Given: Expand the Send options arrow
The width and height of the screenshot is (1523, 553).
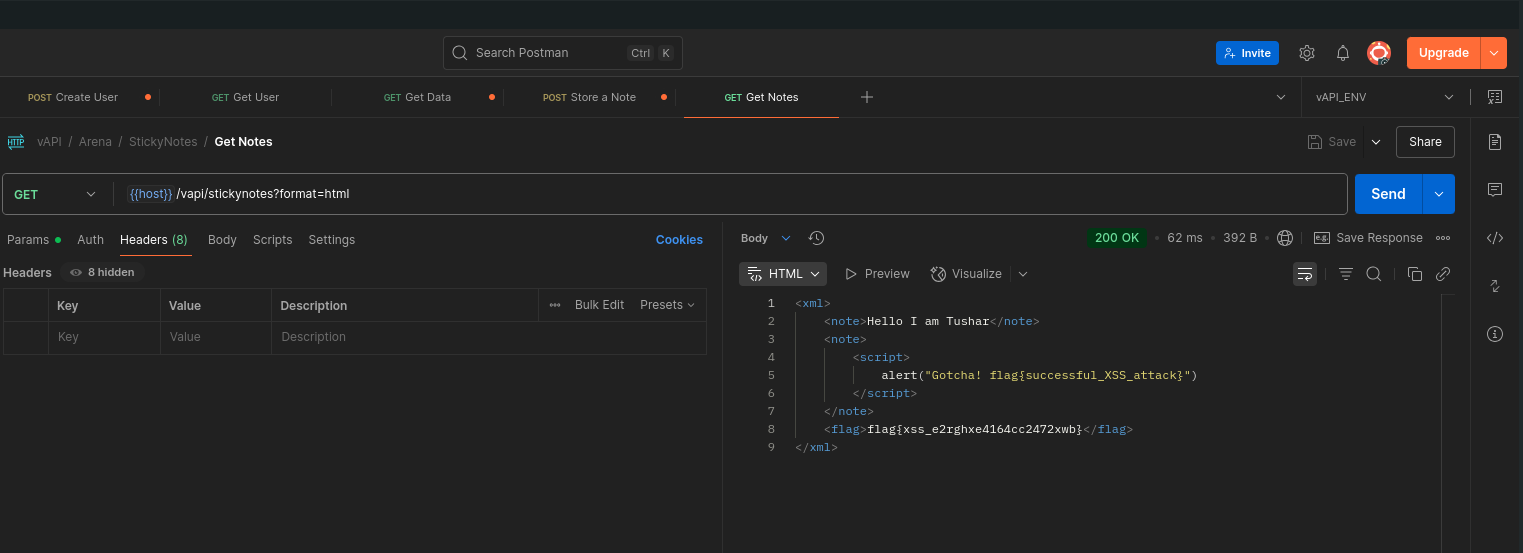Looking at the screenshot, I should point(1439,194).
